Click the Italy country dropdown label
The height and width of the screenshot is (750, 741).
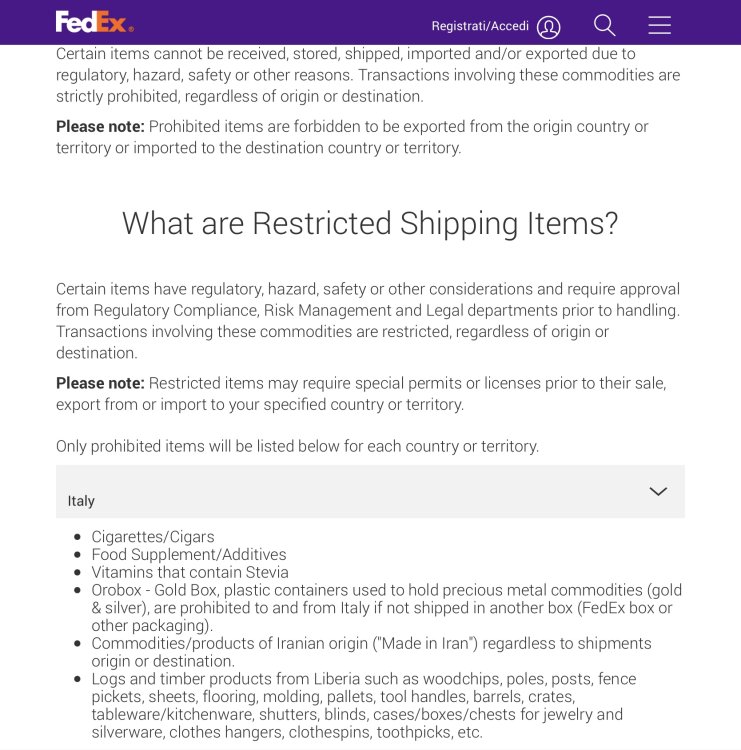[81, 500]
